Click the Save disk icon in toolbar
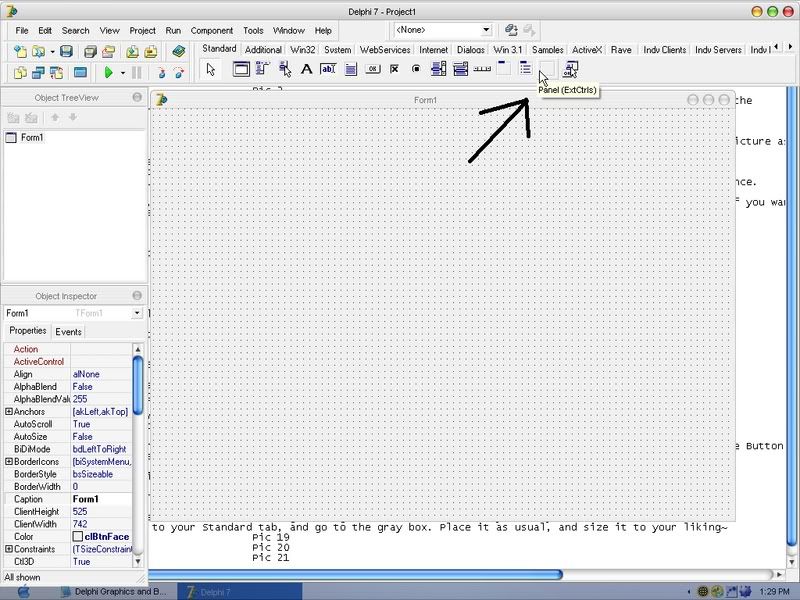800x600 pixels. tap(67, 51)
